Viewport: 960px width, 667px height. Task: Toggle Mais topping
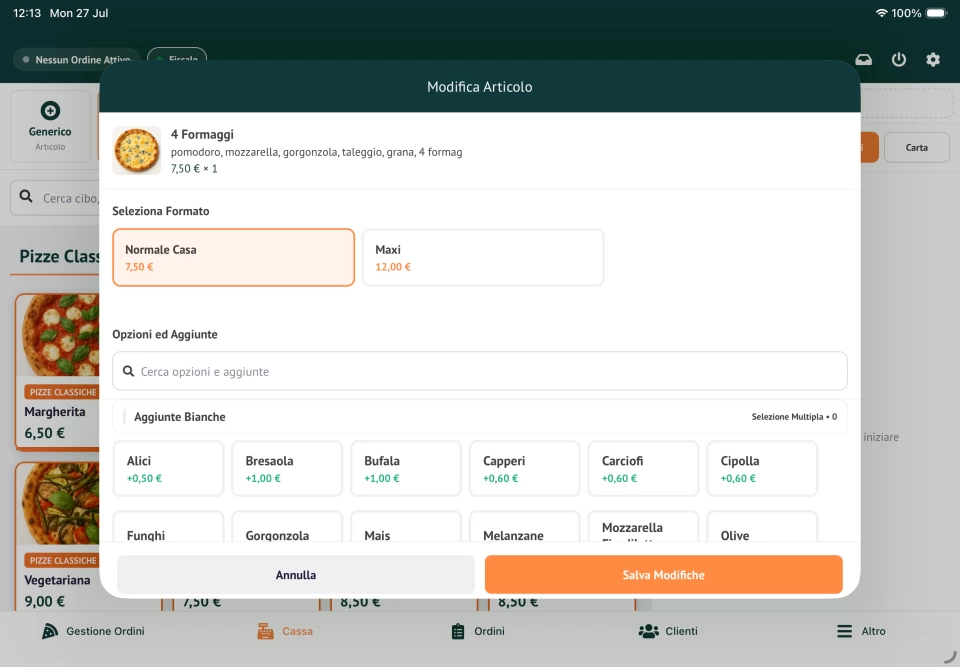point(406,528)
